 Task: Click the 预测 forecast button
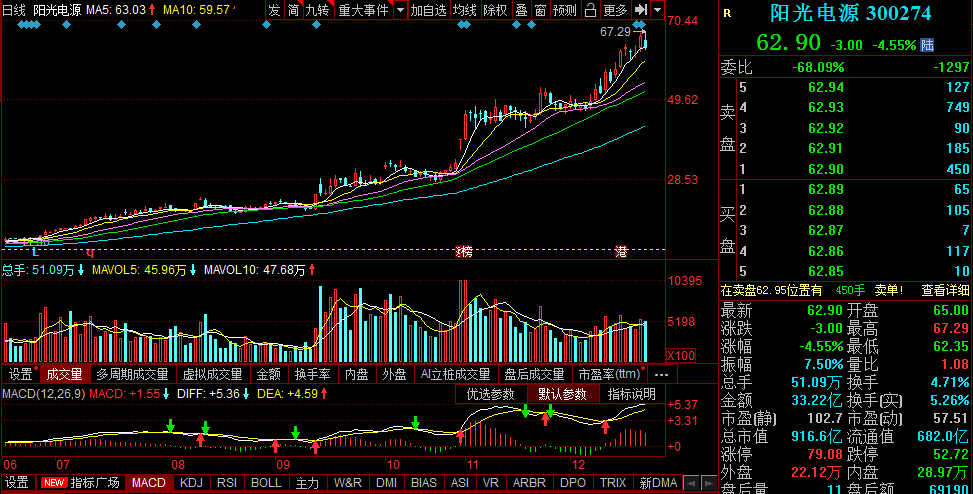click(565, 10)
